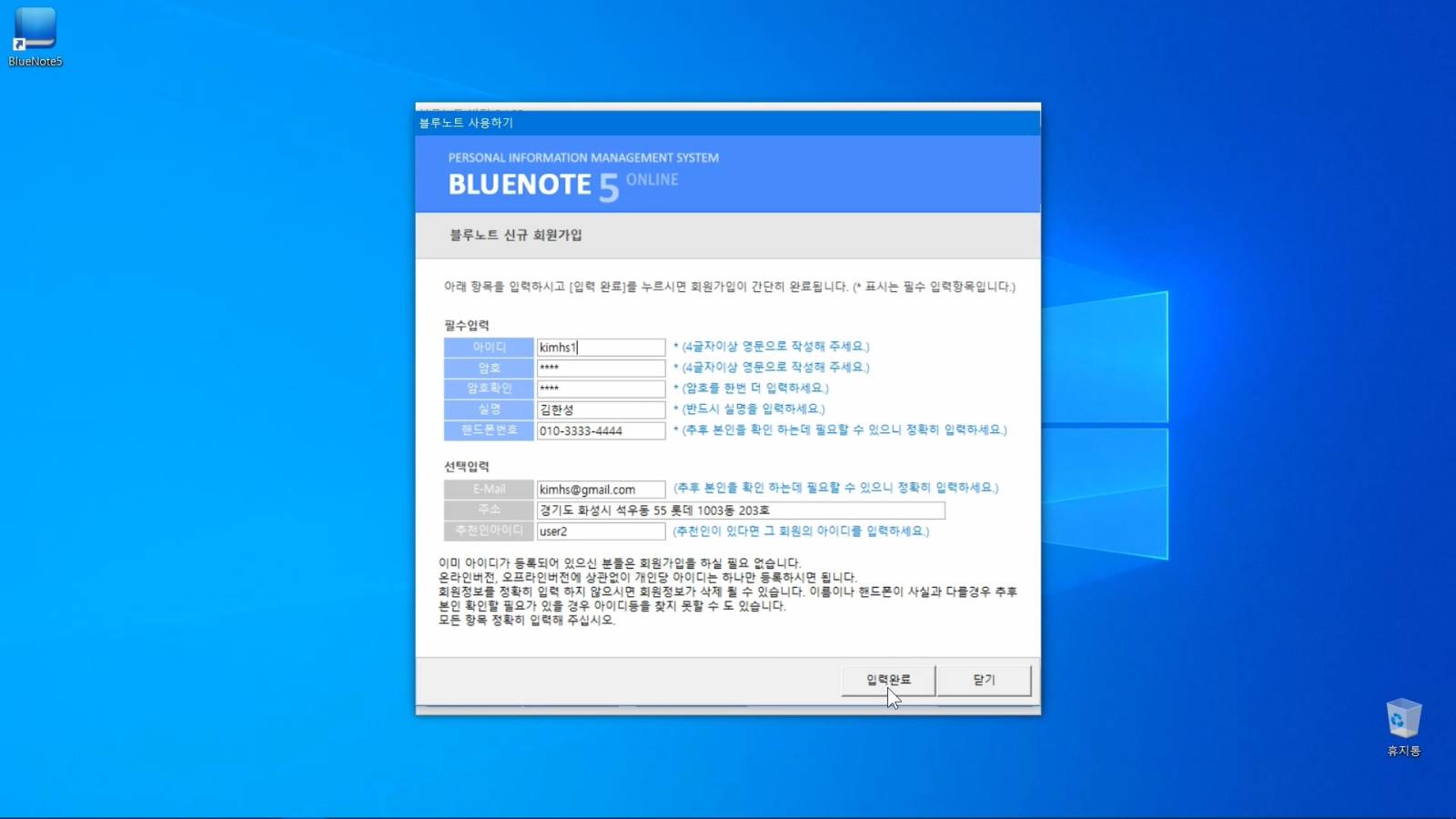Viewport: 1456px width, 819px height.
Task: Open the BlueNote5 desktop shortcut icon
Action: 35,36
